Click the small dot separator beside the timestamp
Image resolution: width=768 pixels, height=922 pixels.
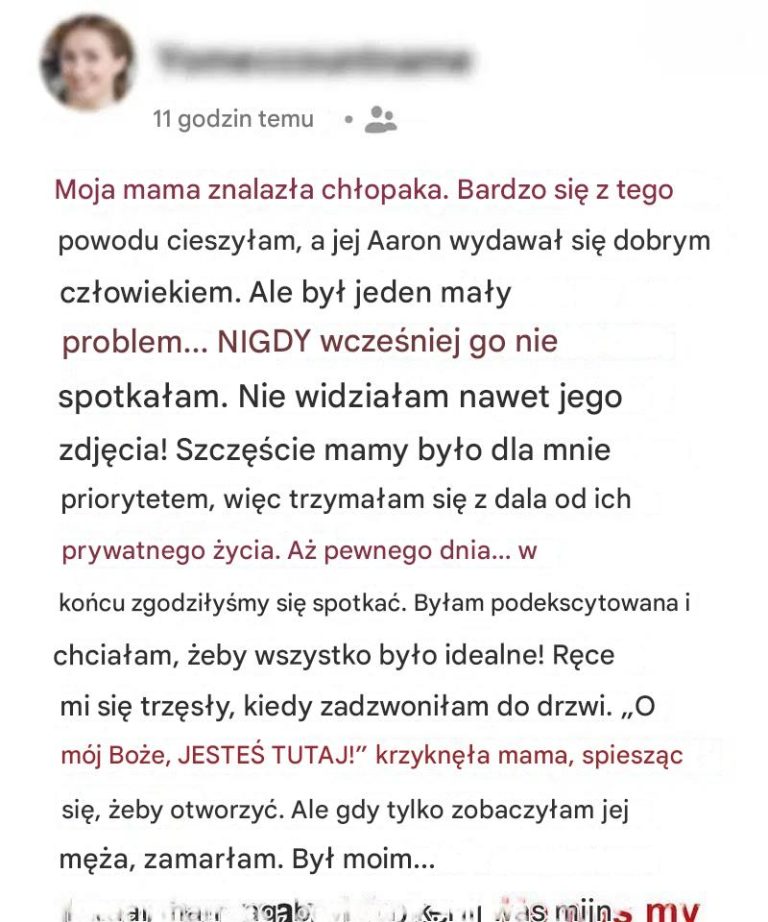click(x=347, y=119)
